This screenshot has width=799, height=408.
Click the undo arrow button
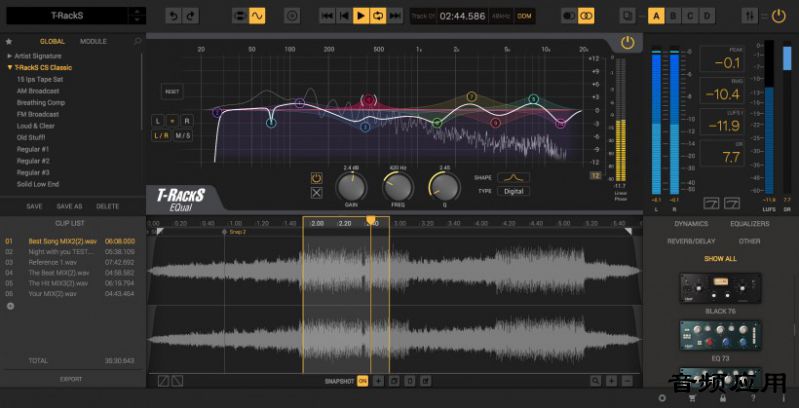click(x=174, y=16)
